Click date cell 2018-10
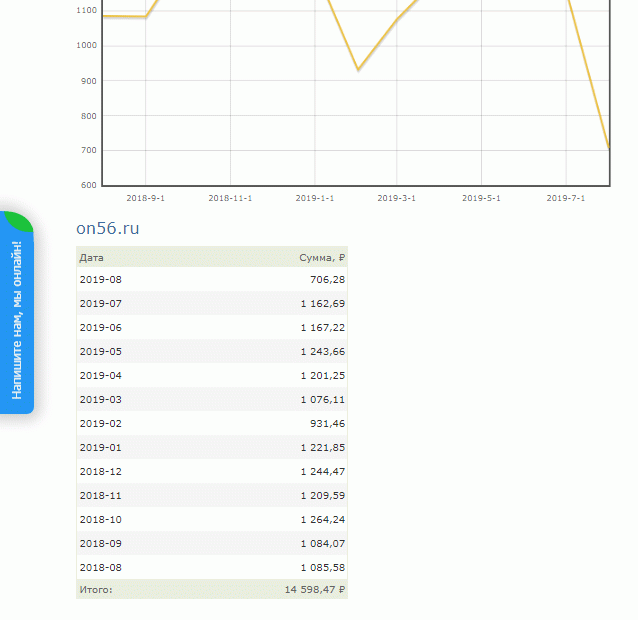Image resolution: width=638 pixels, height=620 pixels. pos(101,520)
